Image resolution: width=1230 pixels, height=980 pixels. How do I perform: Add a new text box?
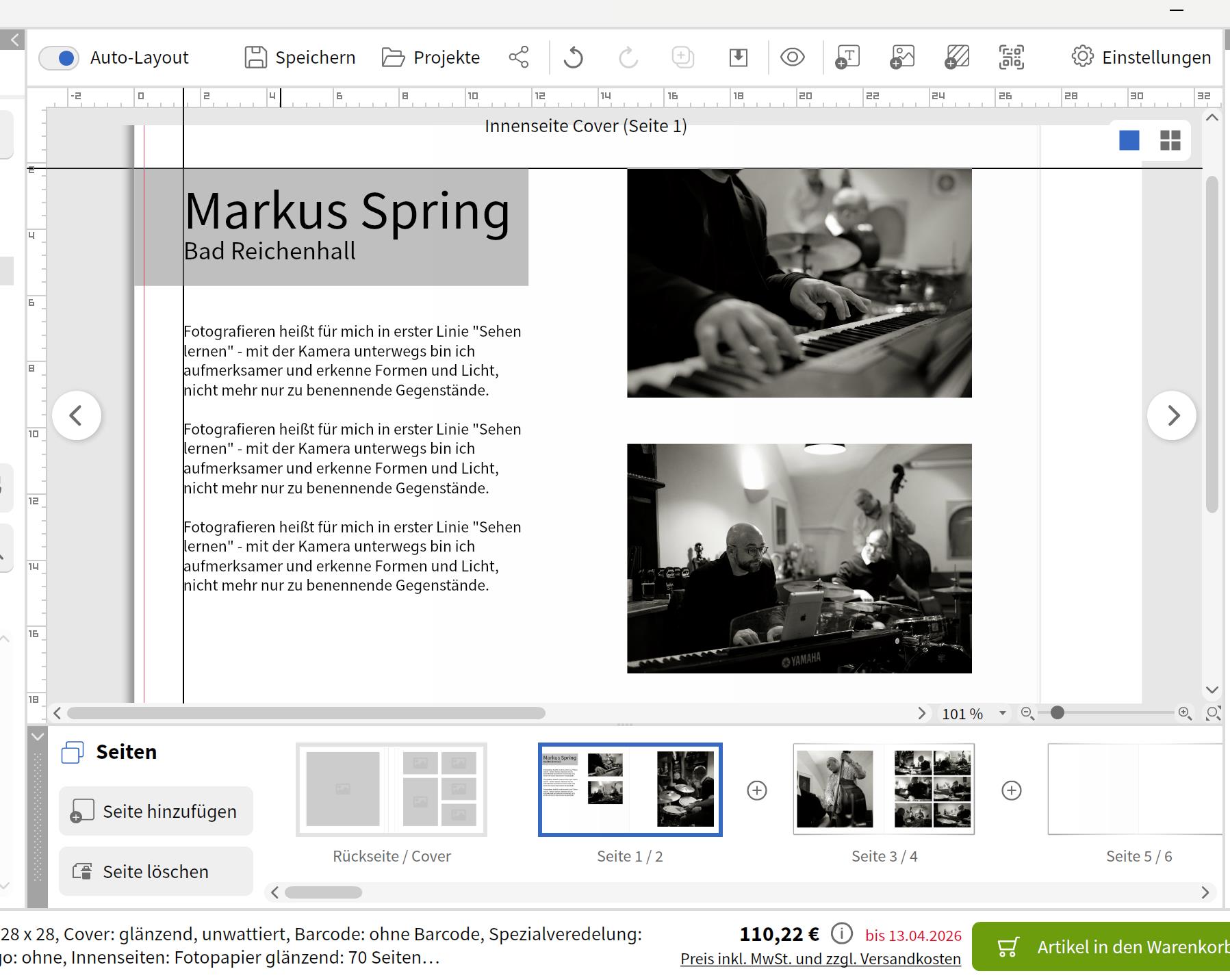click(847, 57)
